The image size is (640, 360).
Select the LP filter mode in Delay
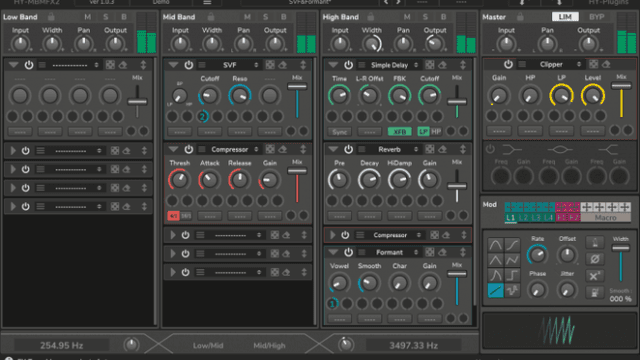(x=423, y=132)
